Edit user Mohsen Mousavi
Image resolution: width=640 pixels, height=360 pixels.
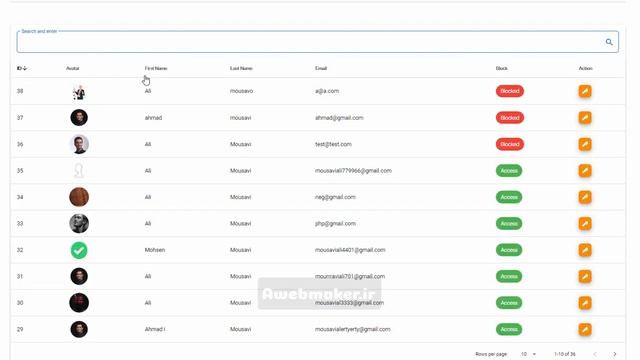(585, 250)
